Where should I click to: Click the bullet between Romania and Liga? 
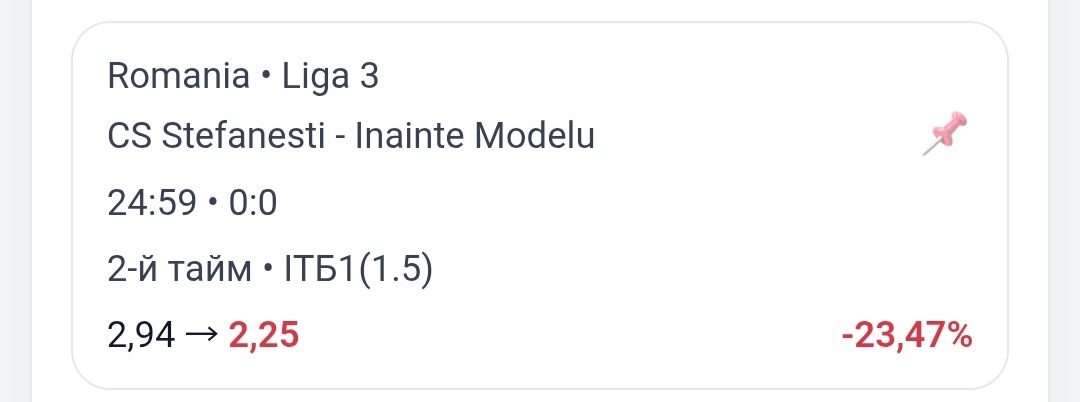(266, 77)
